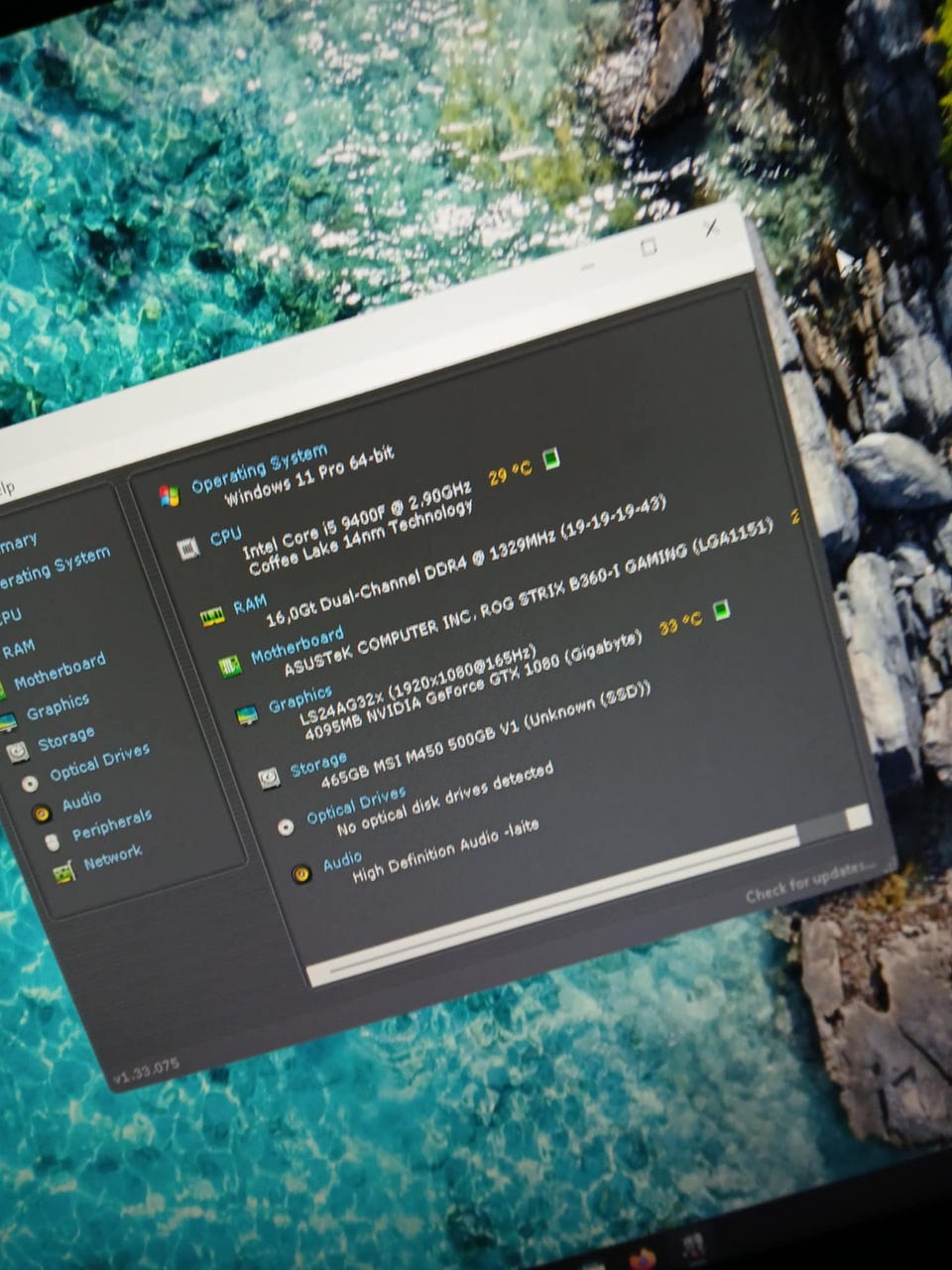Open Storage section in the sidebar

pyautogui.click(x=66, y=739)
